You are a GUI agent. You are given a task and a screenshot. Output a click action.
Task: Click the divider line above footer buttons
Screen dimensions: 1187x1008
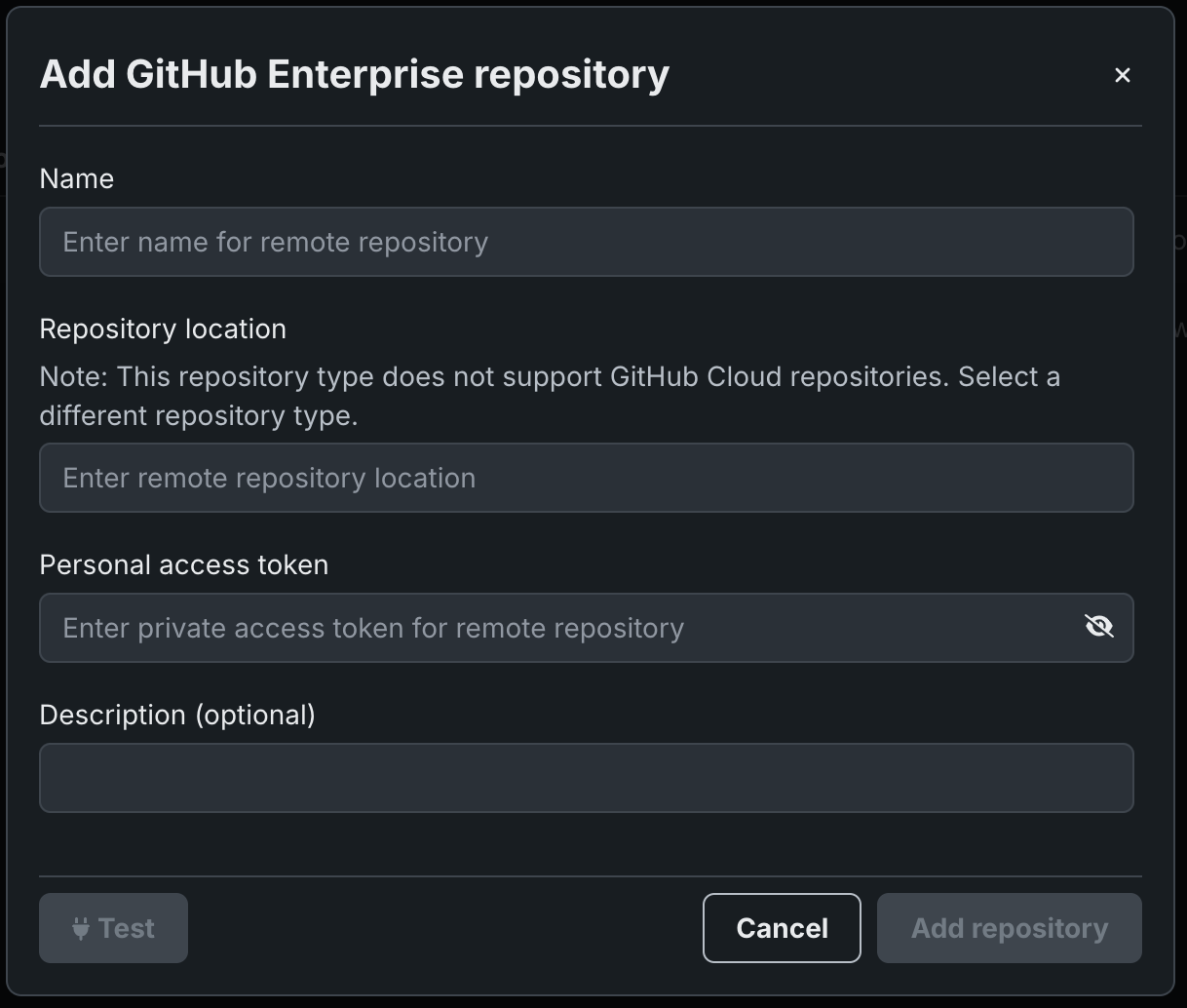pyautogui.click(x=590, y=875)
